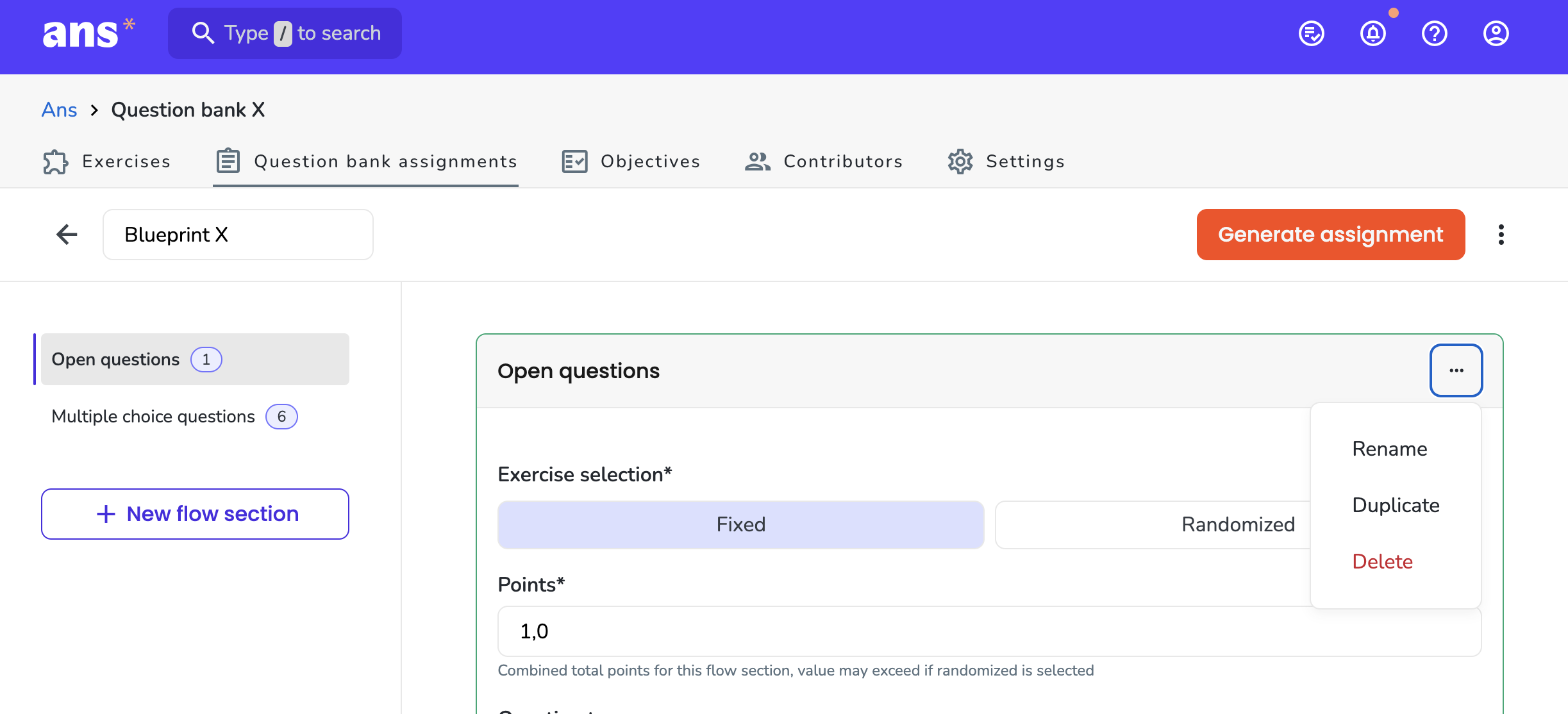Image resolution: width=1568 pixels, height=714 pixels.
Task: Click the Points input showing 1,0
Action: pyautogui.click(x=989, y=631)
